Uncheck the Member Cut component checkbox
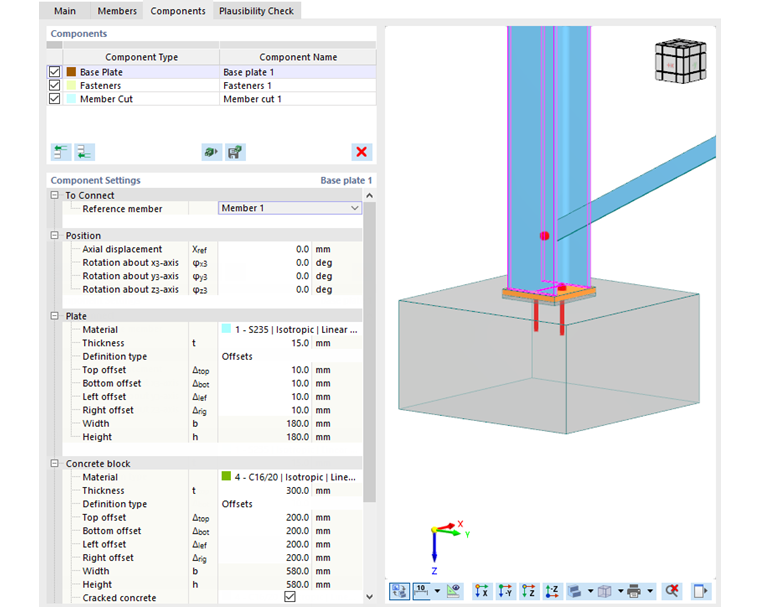Viewport: 760px width, 607px height. tap(54, 98)
